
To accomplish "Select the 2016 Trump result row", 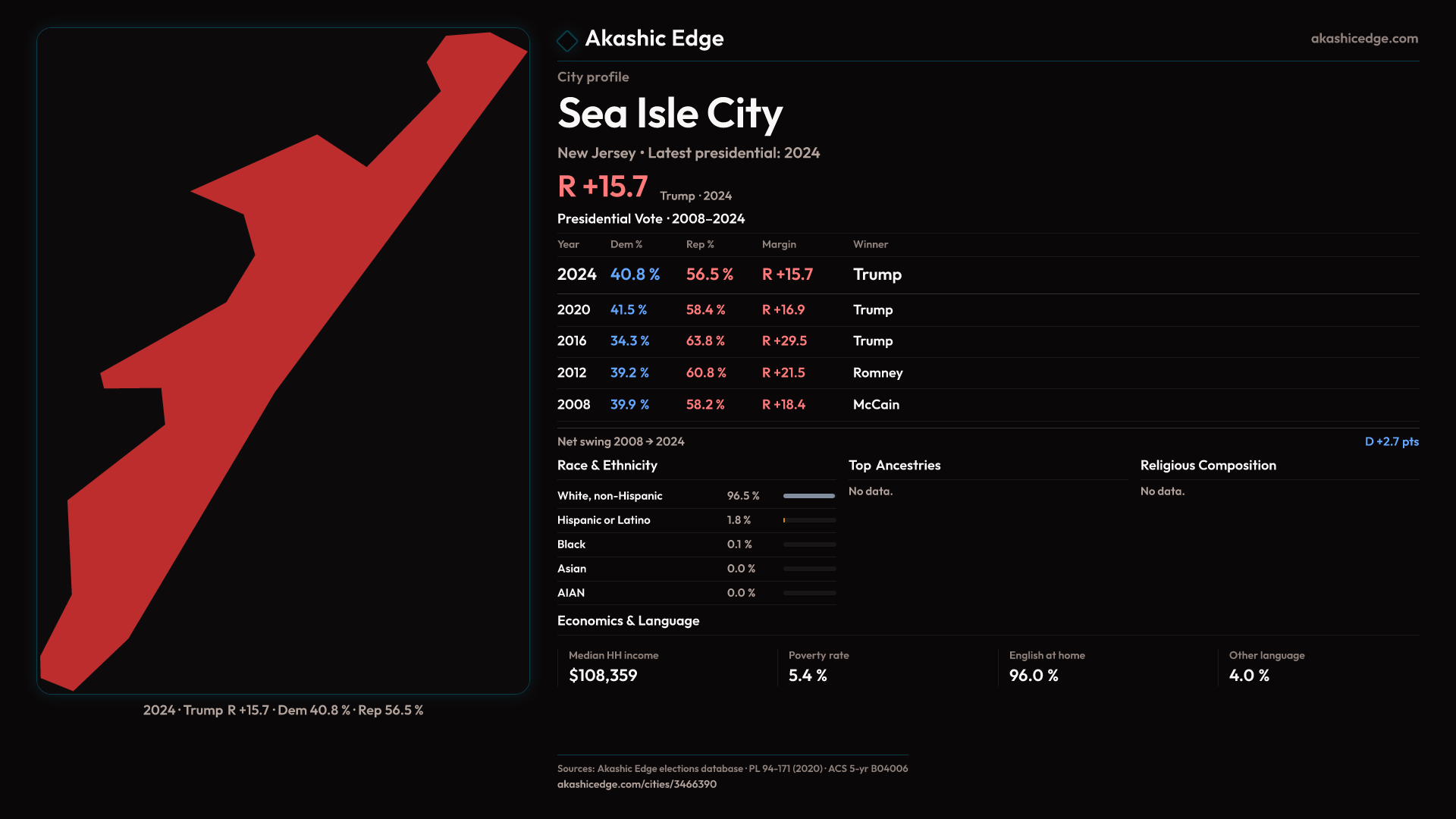I will point(987,341).
